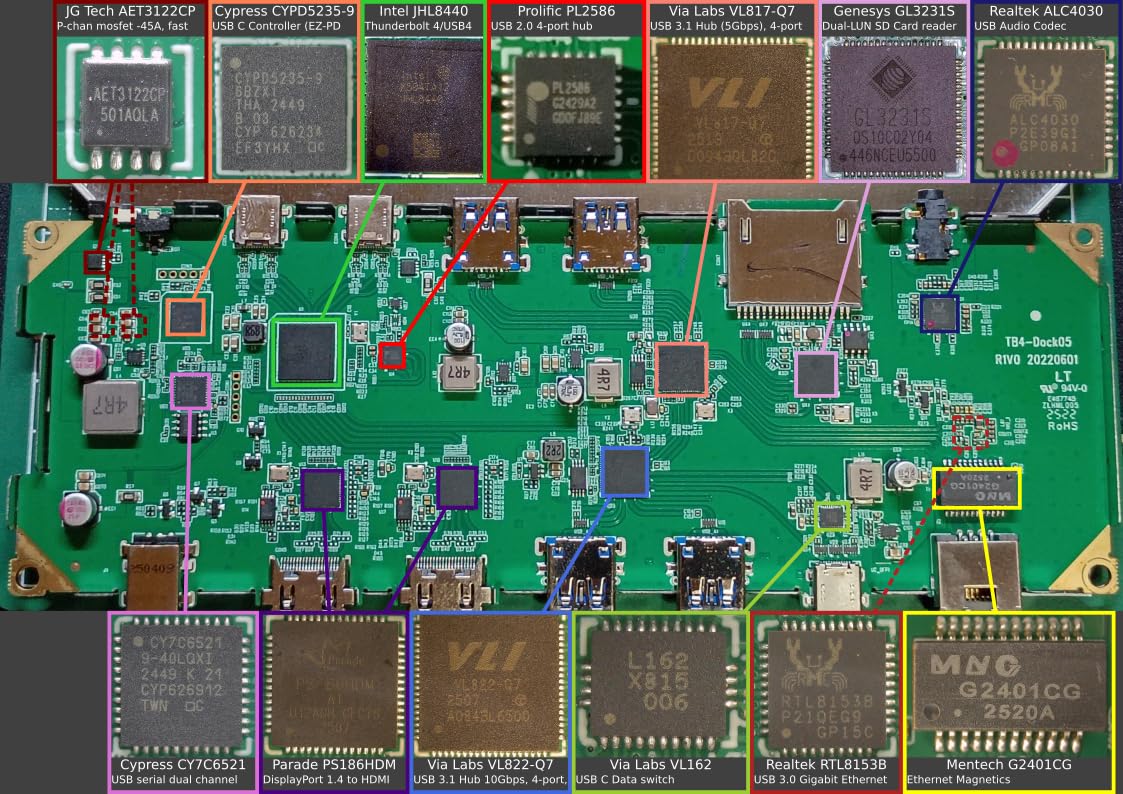Select the "Cypress CY7C6521" title
The height and width of the screenshot is (794, 1123).
183,765
